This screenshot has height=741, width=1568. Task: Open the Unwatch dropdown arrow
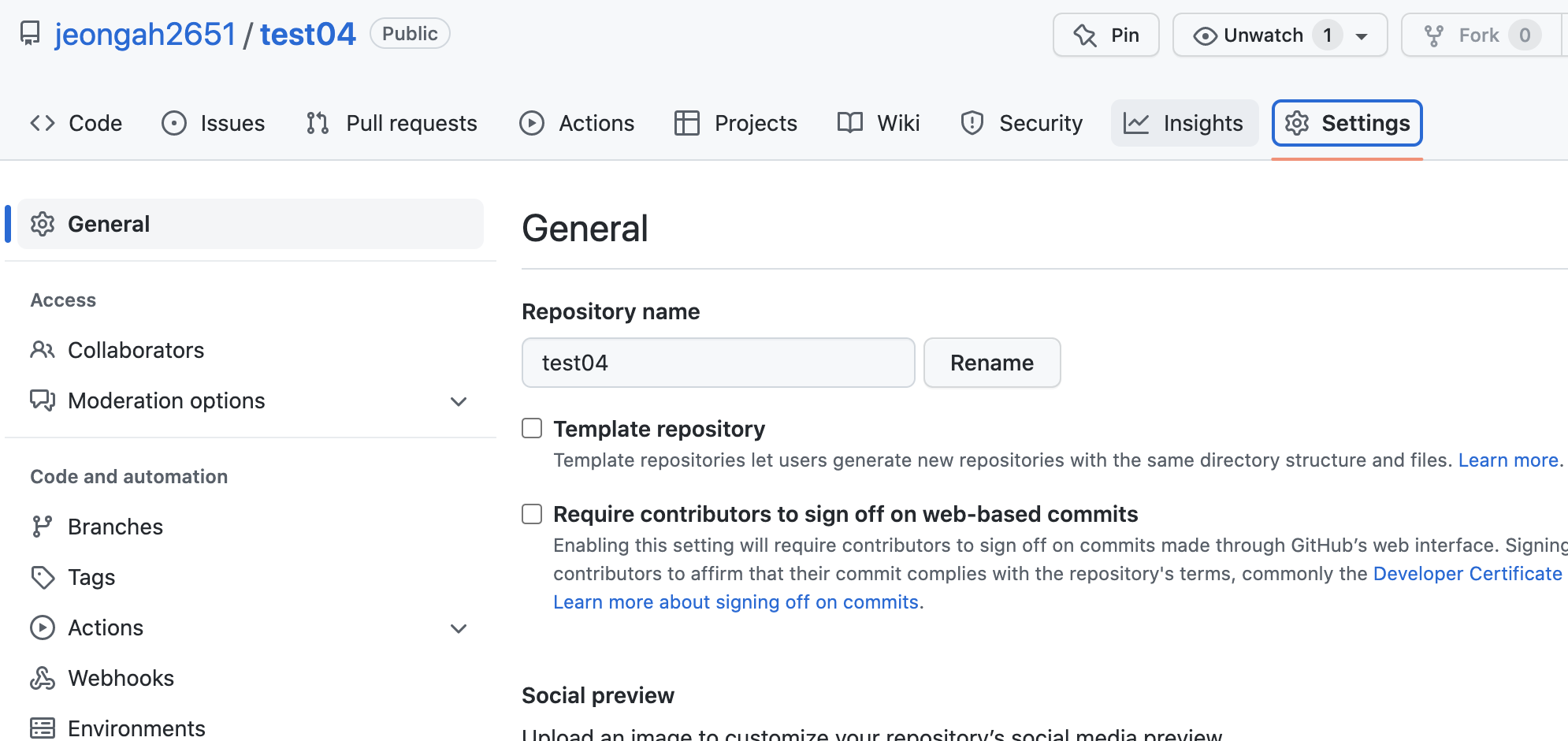(x=1362, y=36)
